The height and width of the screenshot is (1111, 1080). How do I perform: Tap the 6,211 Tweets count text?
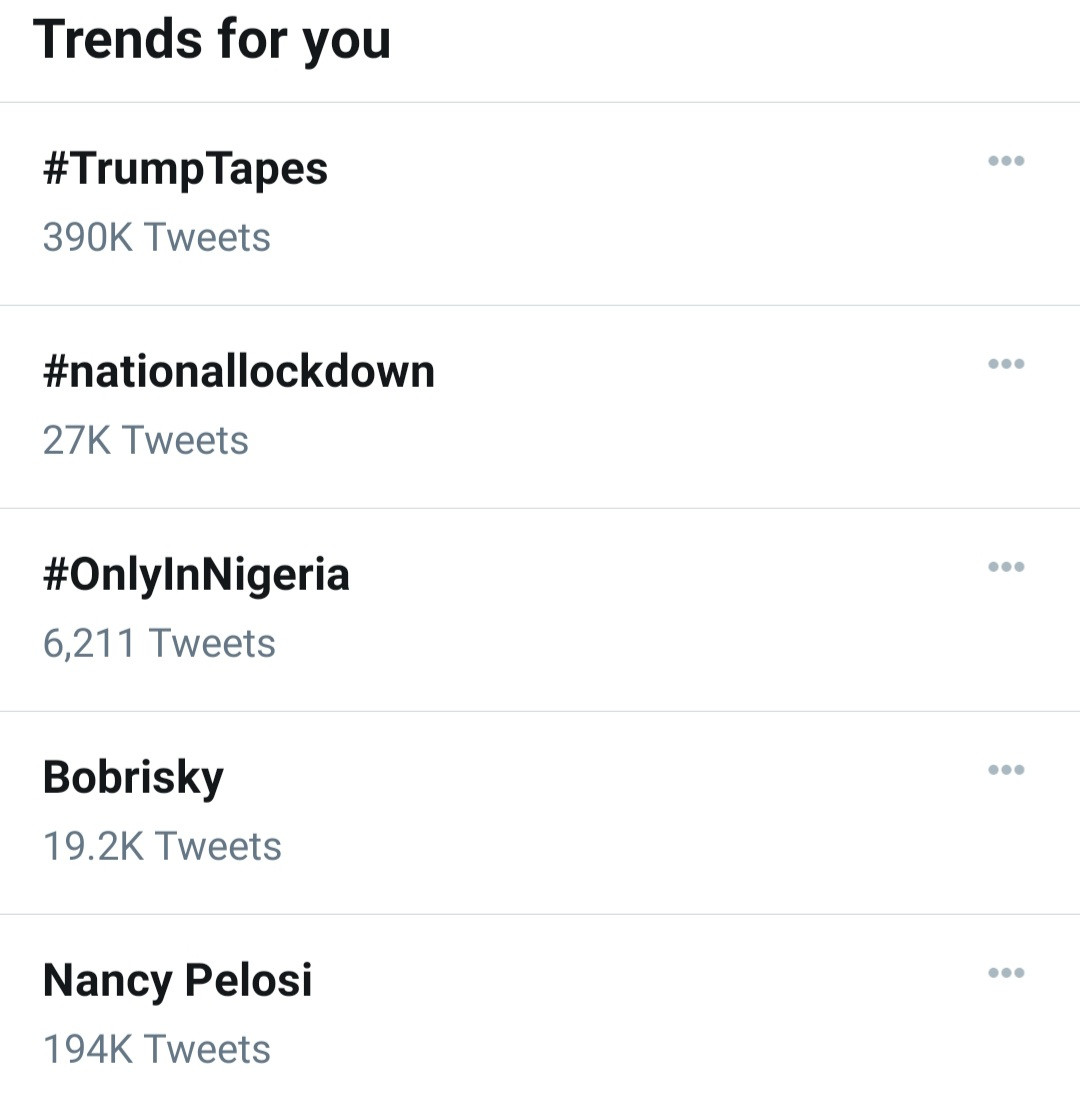[159, 644]
